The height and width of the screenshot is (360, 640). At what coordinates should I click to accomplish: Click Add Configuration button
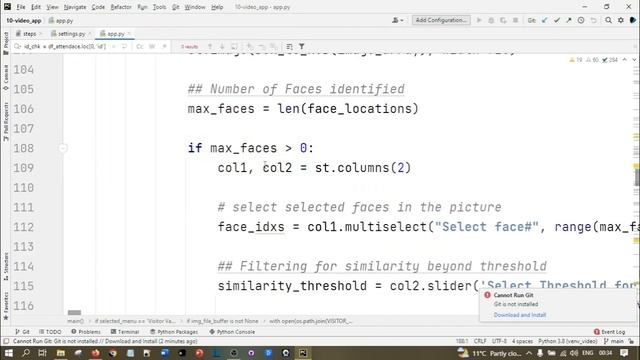pos(441,20)
